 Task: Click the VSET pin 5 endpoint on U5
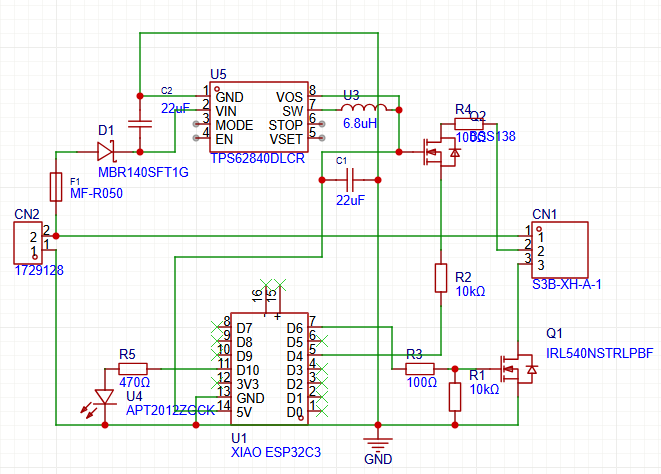(322, 138)
